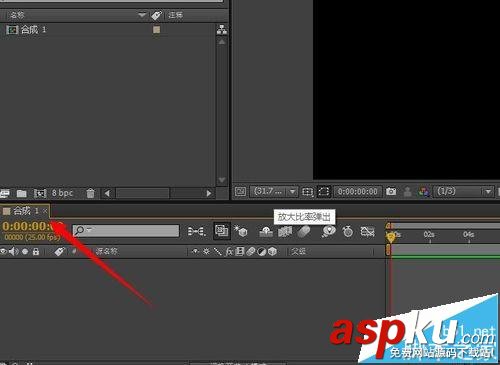Toggle mask and shape path visibility

click(324, 192)
